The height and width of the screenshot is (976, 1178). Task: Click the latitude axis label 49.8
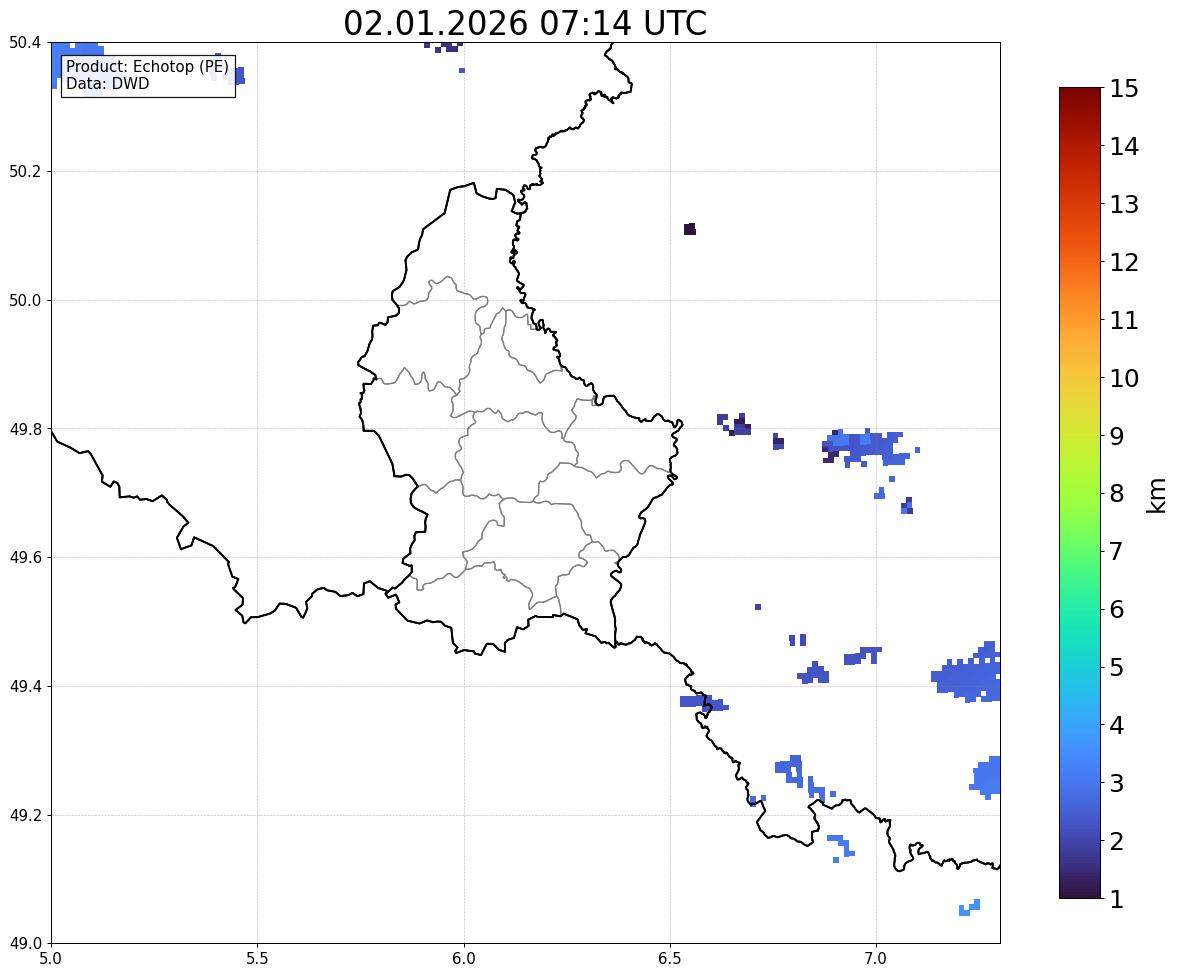(25, 429)
